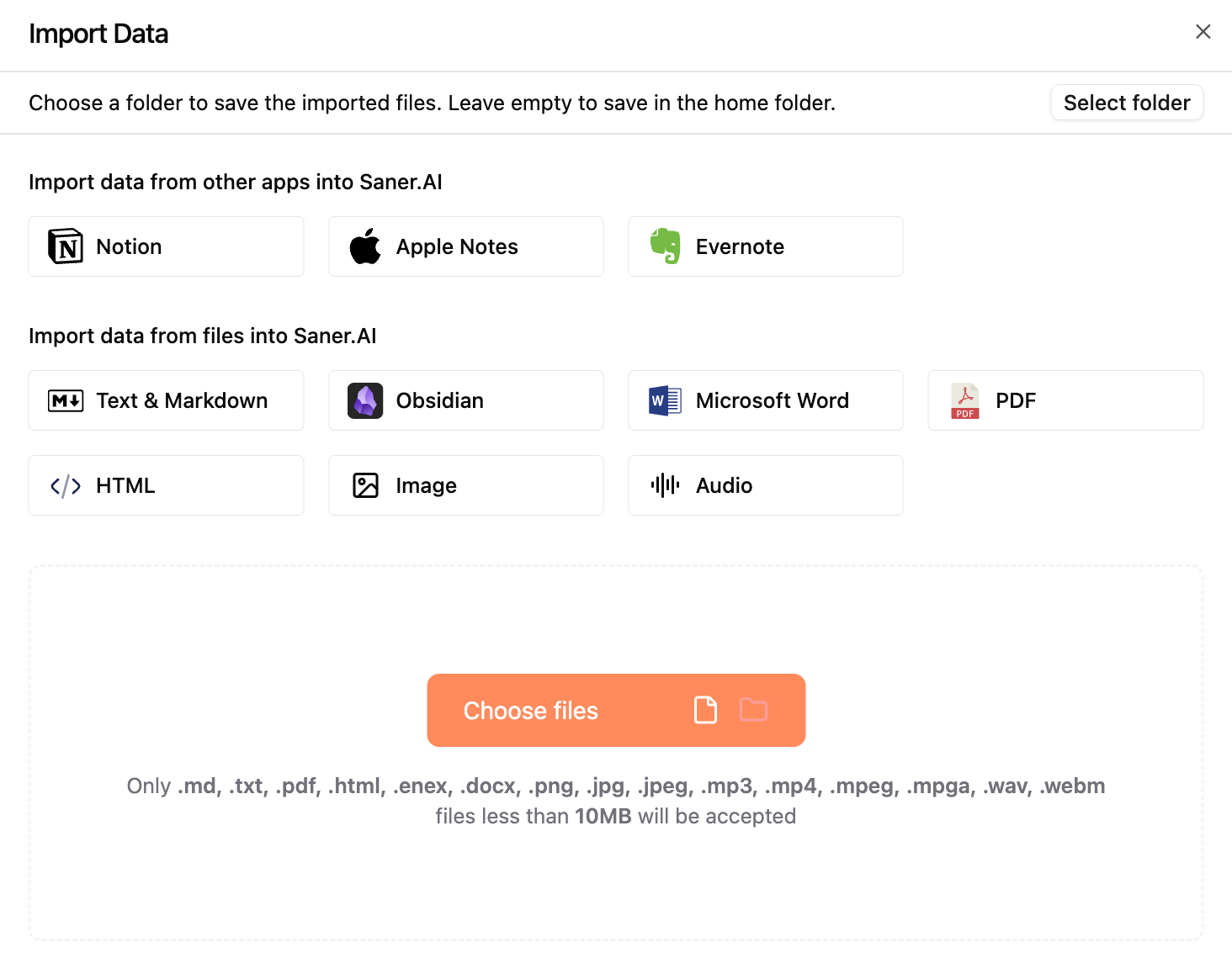Click the green Evernote elephant icon
This screenshot has height=974, width=1232.
point(665,246)
